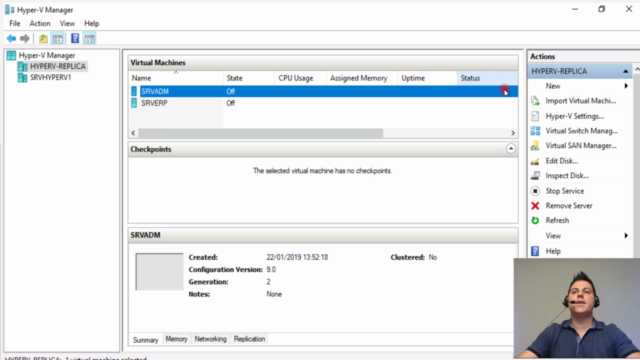Click the Edit Disk action
Image resolution: width=640 pixels, height=360 pixels.
[562, 161]
